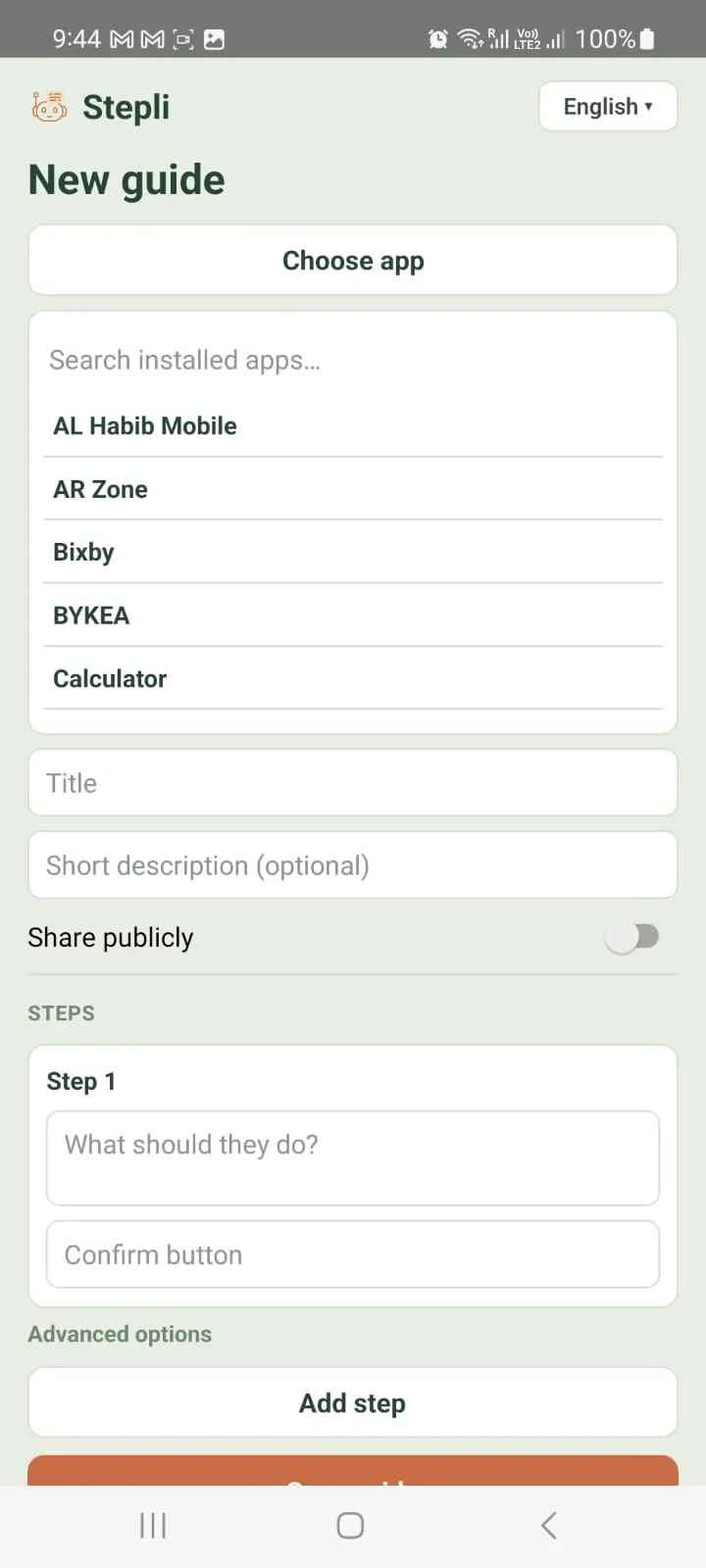
Task: Tap the orange button below Add step
Action: pyautogui.click(x=353, y=1471)
